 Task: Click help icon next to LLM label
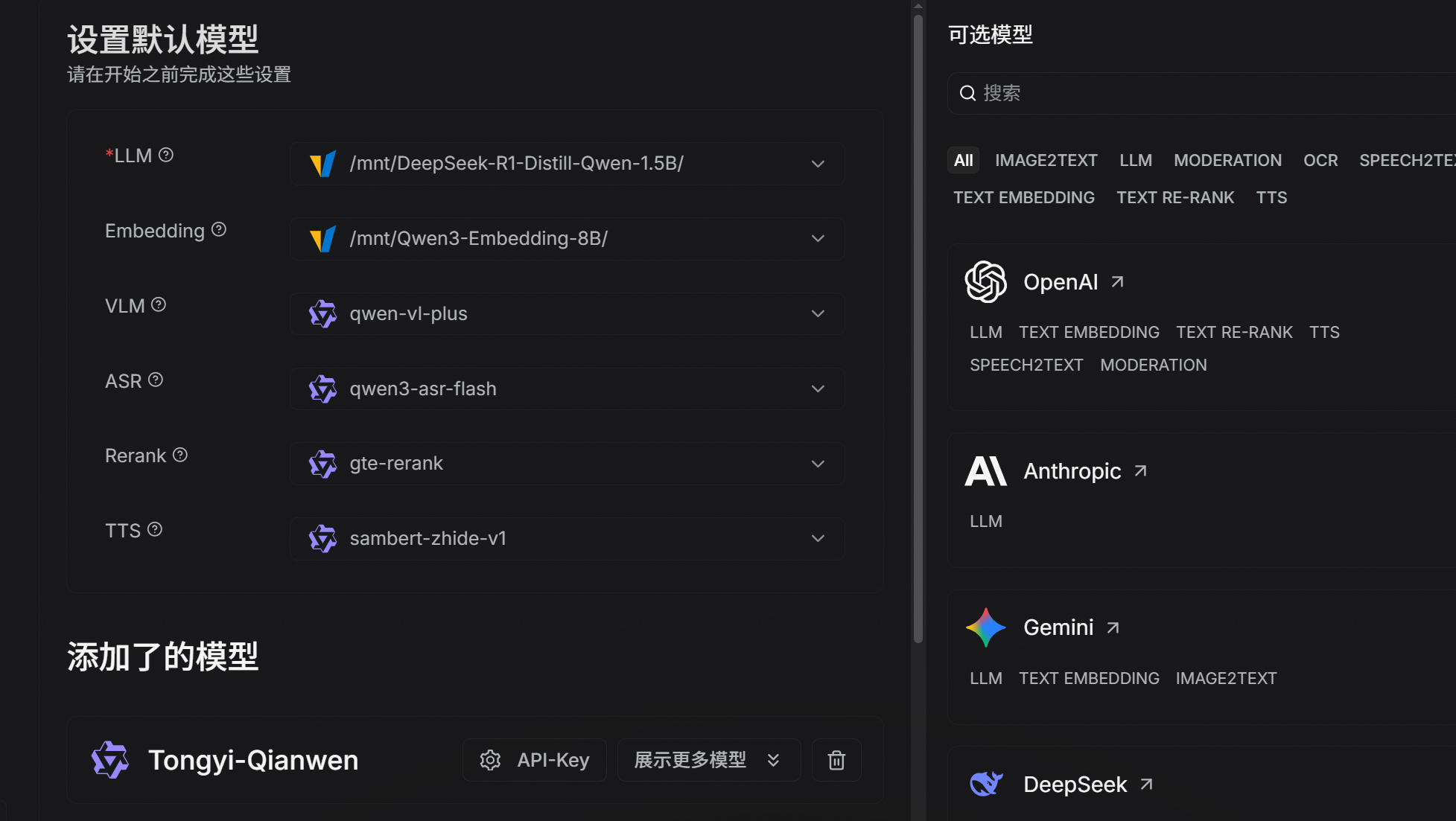pos(166,155)
